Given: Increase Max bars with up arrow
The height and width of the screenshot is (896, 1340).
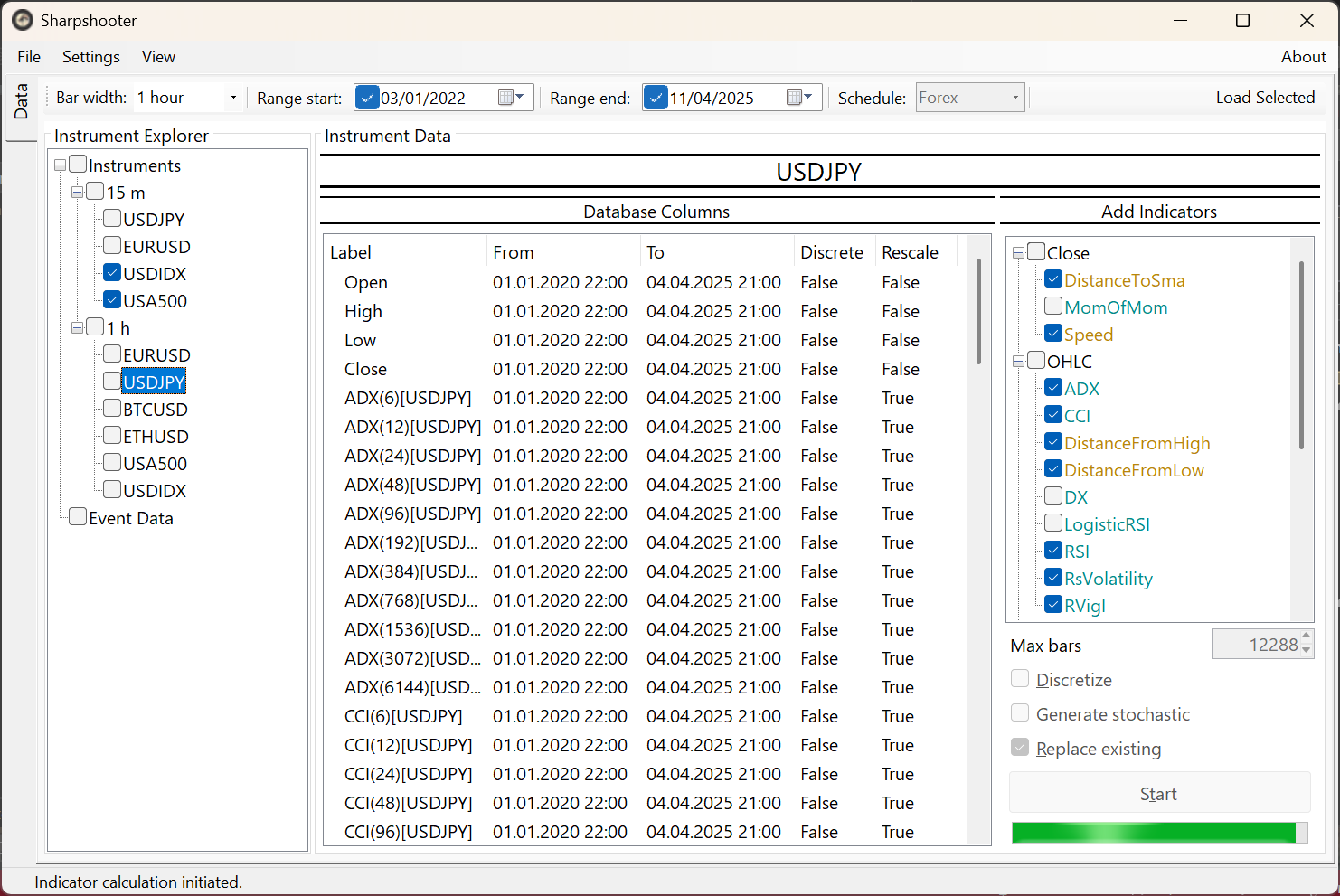Looking at the screenshot, I should coord(1306,637).
